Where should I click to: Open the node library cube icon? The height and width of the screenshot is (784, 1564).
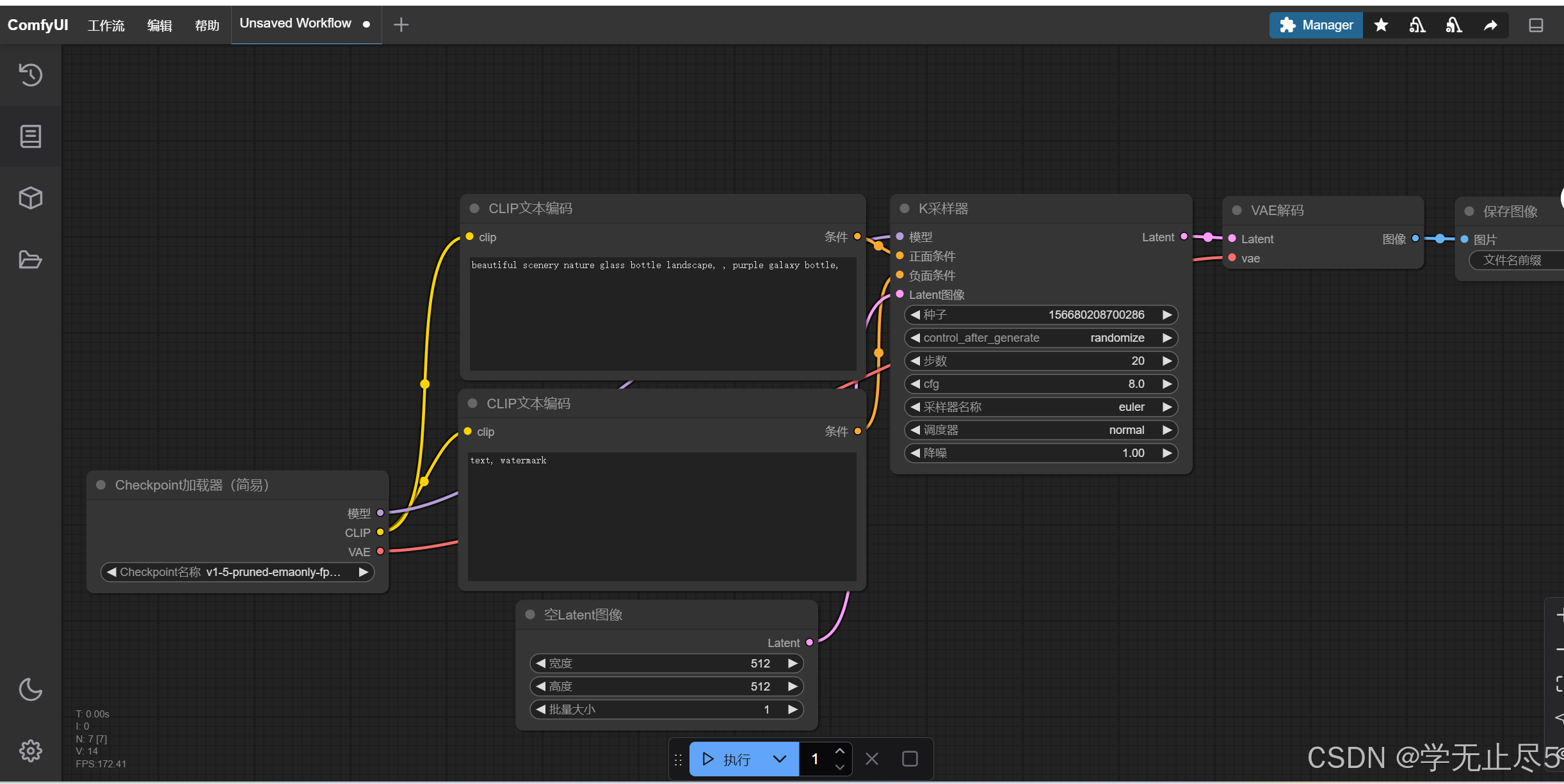click(31, 198)
